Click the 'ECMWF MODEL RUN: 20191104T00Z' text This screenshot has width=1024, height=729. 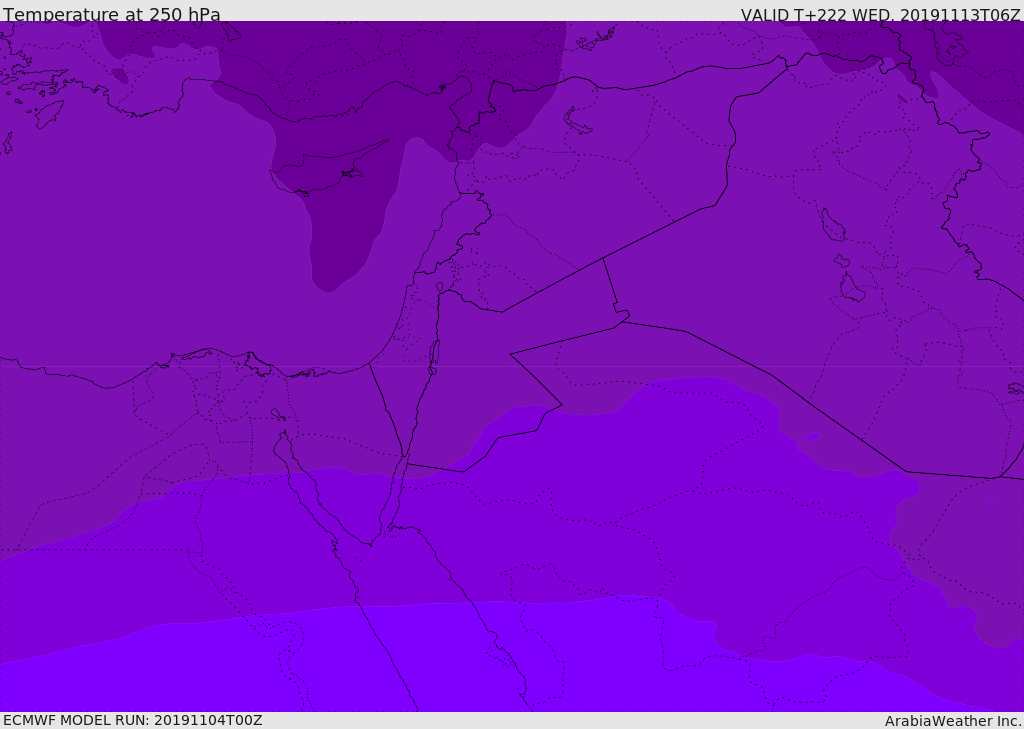click(x=133, y=720)
